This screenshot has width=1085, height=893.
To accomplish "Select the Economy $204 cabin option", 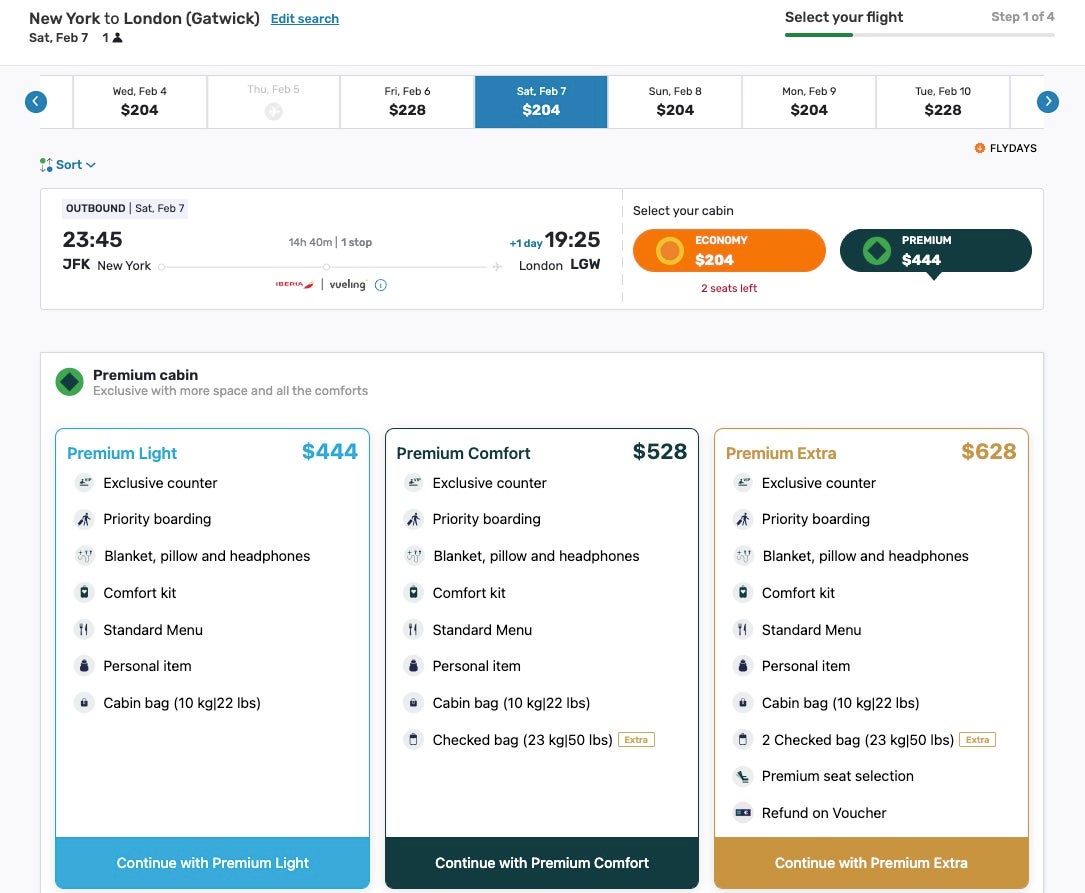I will pyautogui.click(x=729, y=251).
